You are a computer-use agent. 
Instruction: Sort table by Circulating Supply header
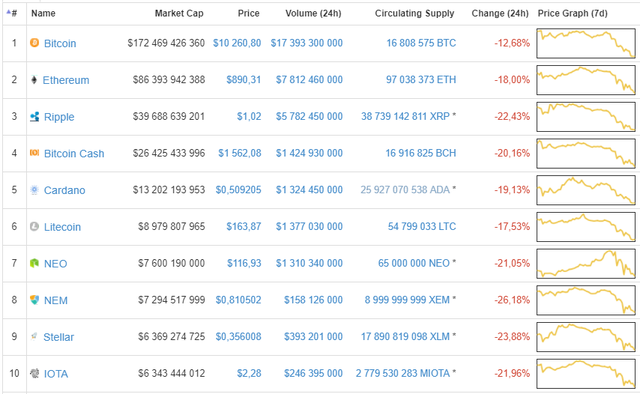tap(414, 13)
